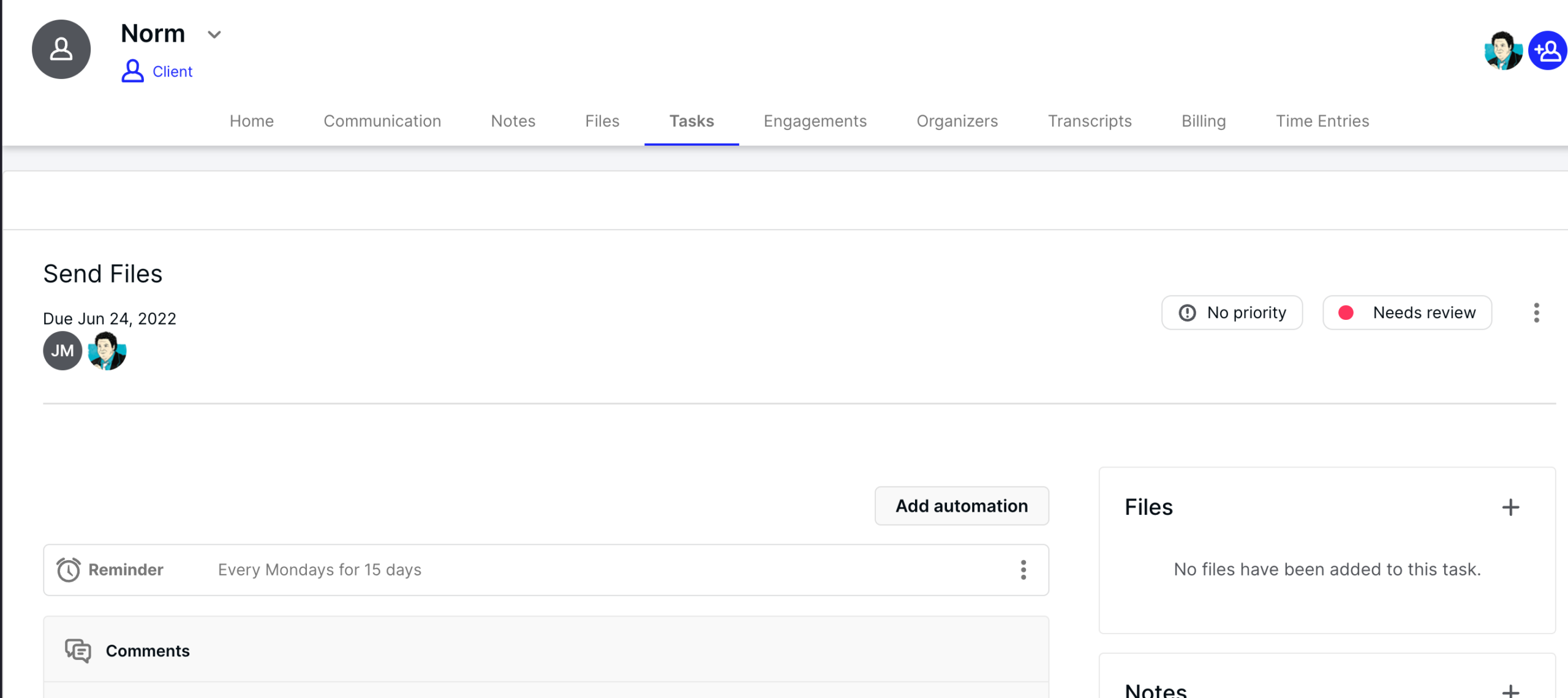The image size is (1568, 698).
Task: Open the Engagements tab
Action: click(x=815, y=121)
